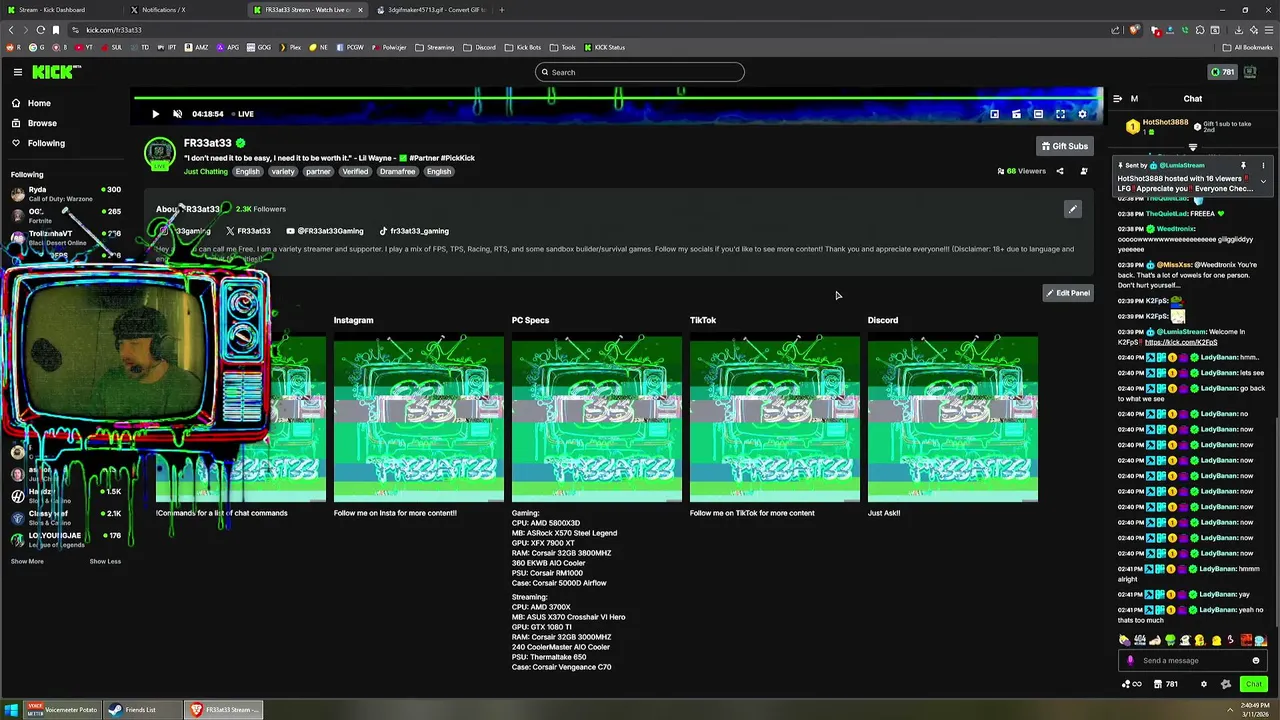Click the user icon next to the share icon
This screenshot has height=720, width=1280.
click(1084, 171)
